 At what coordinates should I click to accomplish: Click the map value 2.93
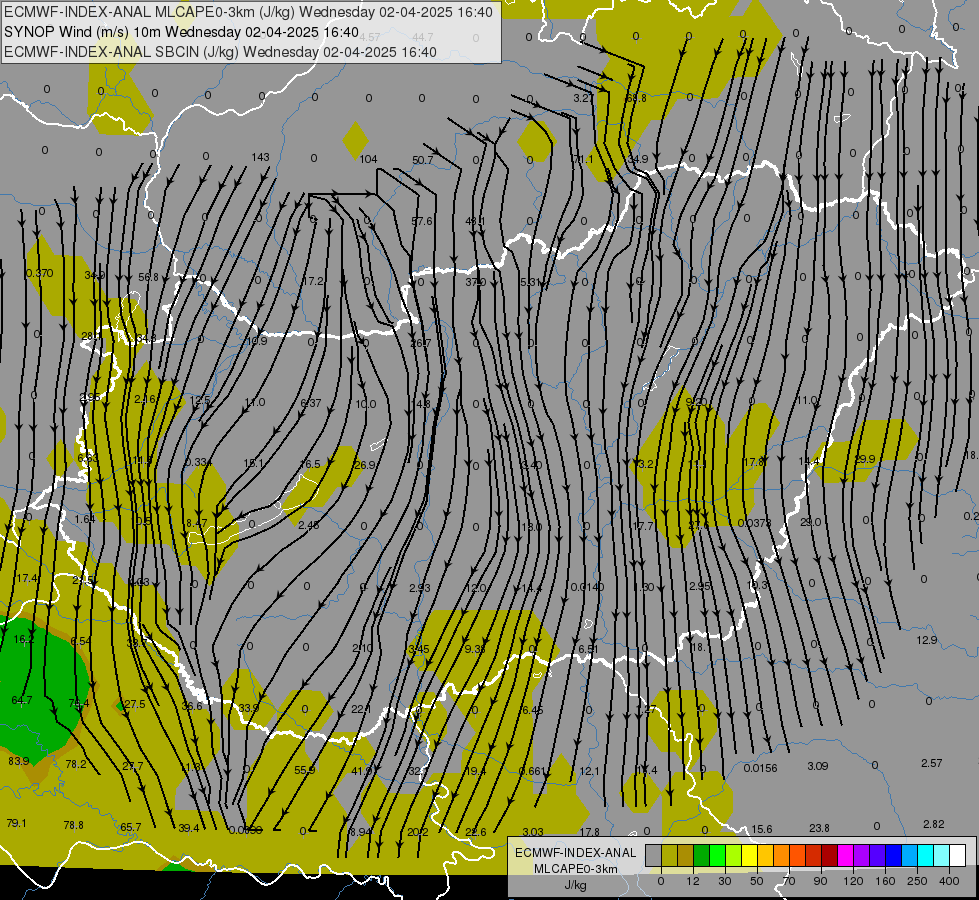pos(420,588)
